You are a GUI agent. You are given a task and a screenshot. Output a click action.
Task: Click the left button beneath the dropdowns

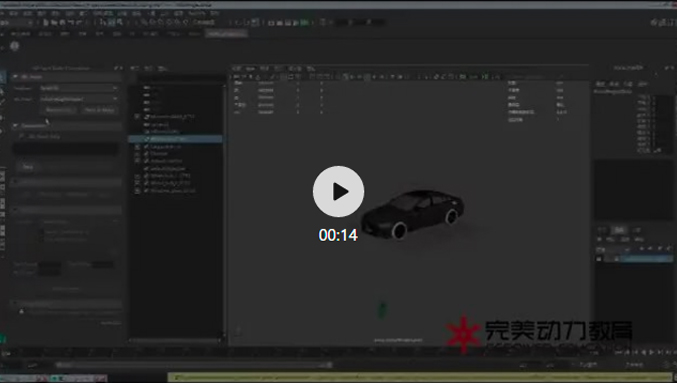pyautogui.click(x=60, y=110)
